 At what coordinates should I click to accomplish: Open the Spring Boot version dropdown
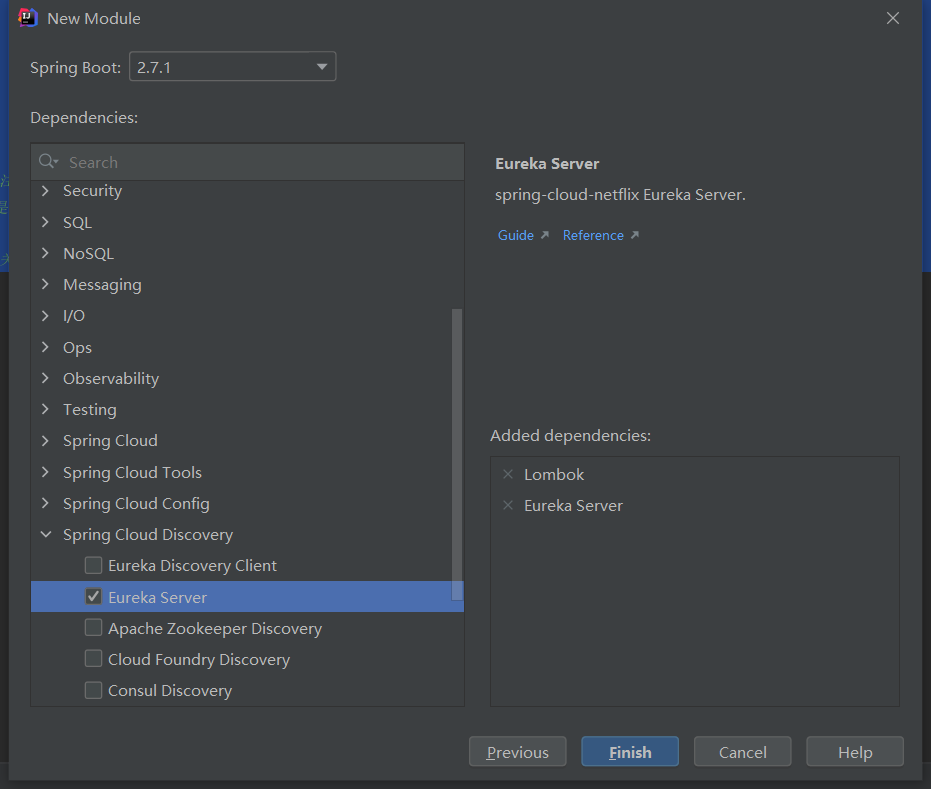[x=322, y=68]
